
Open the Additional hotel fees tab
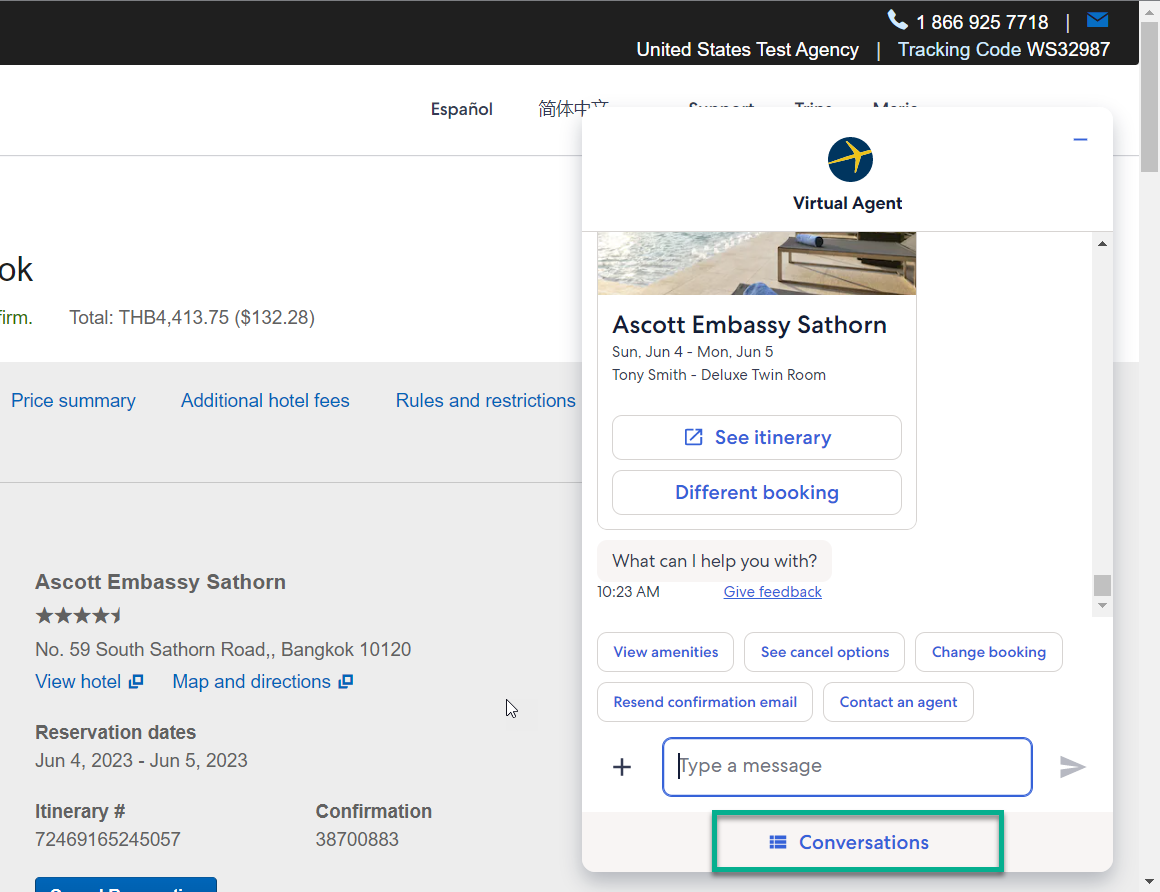(x=265, y=401)
